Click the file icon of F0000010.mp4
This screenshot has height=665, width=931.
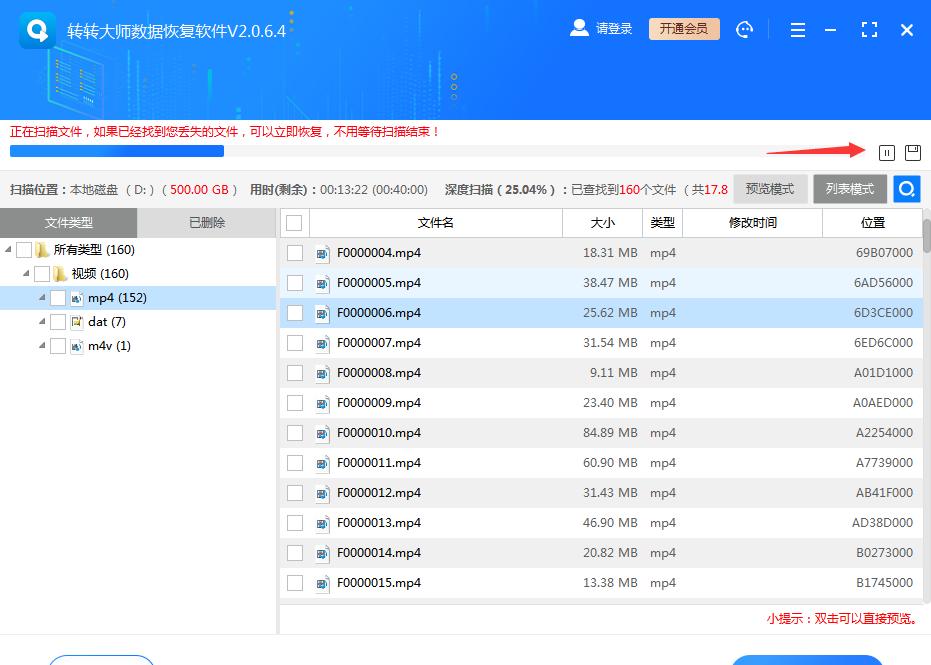click(322, 433)
